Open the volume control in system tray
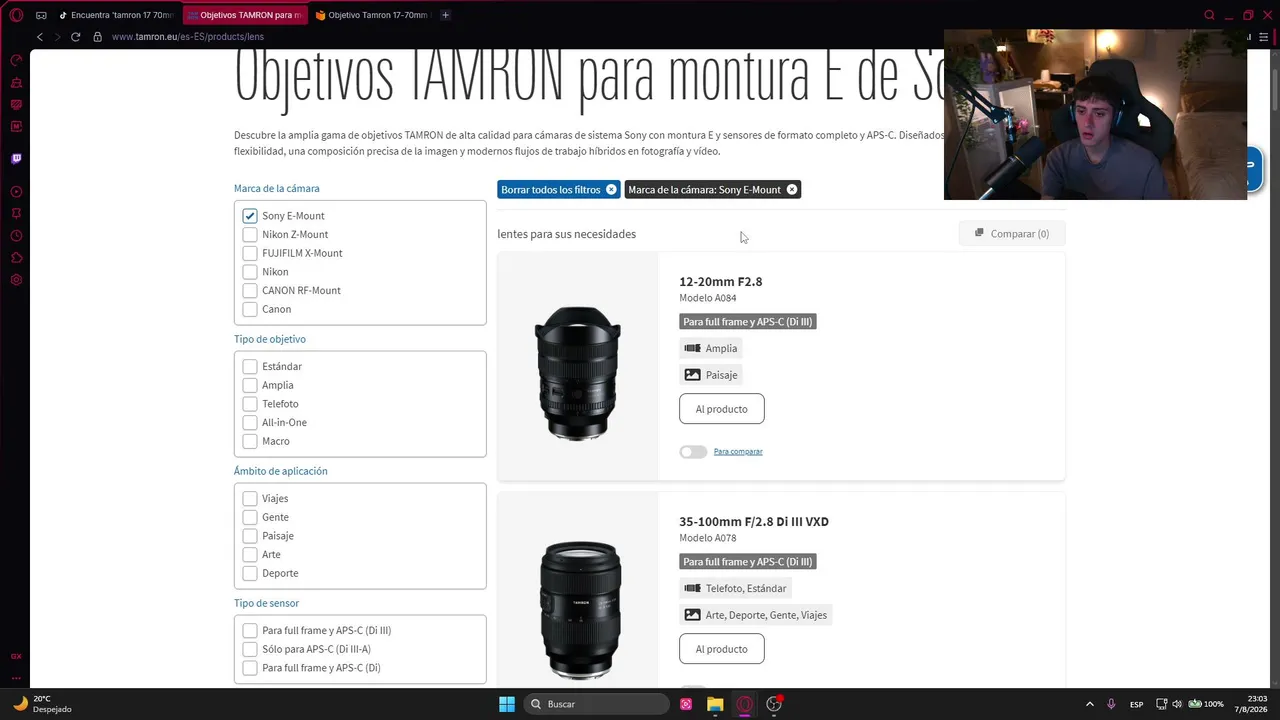The height and width of the screenshot is (720, 1280). (x=1177, y=704)
